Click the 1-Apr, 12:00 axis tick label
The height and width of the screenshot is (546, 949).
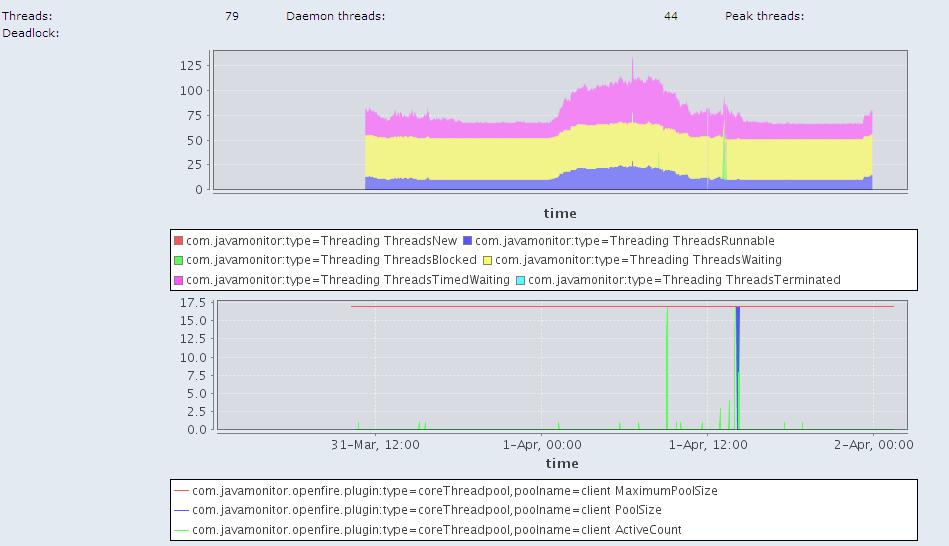(708, 445)
